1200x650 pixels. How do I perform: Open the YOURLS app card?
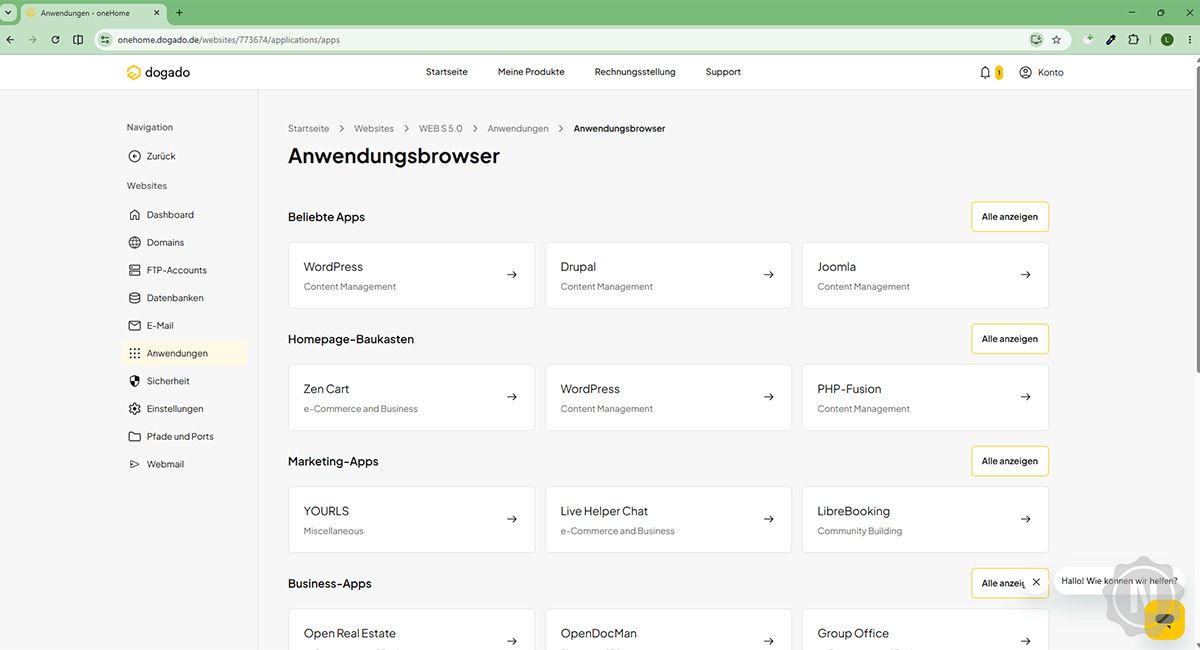411,519
